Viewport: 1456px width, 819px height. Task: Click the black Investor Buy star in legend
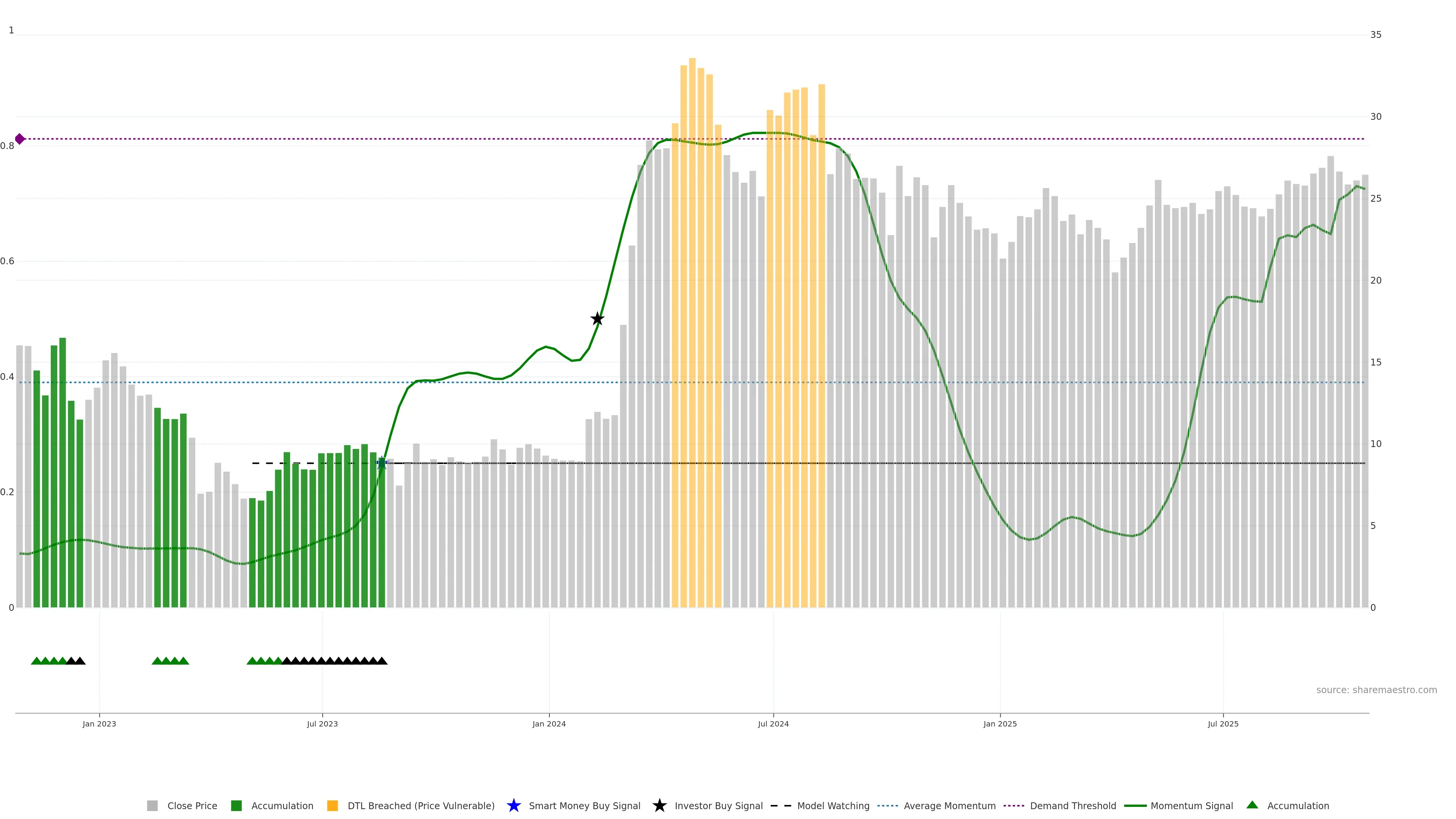[659, 805]
